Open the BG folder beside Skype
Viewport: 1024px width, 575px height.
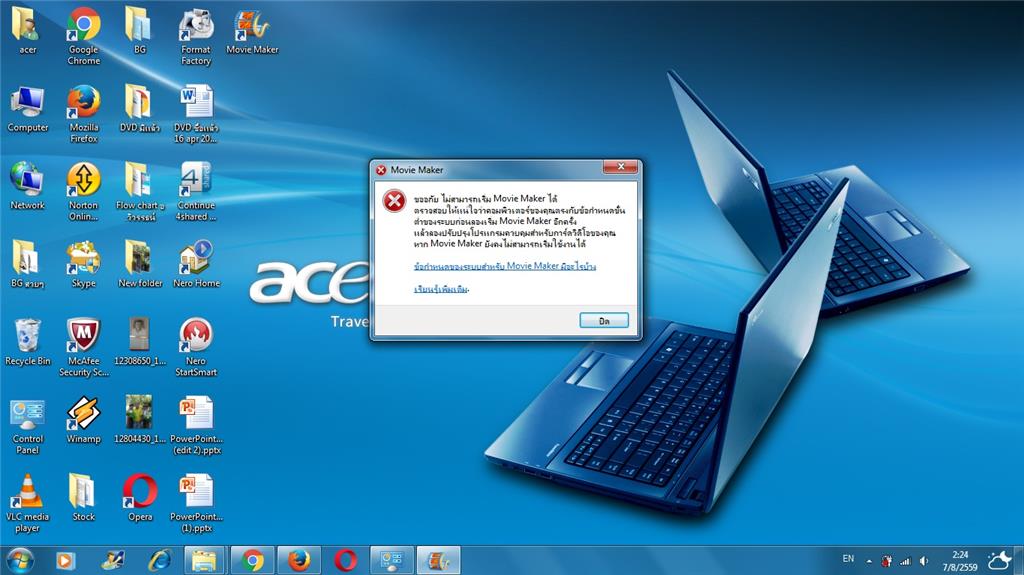click(27, 265)
